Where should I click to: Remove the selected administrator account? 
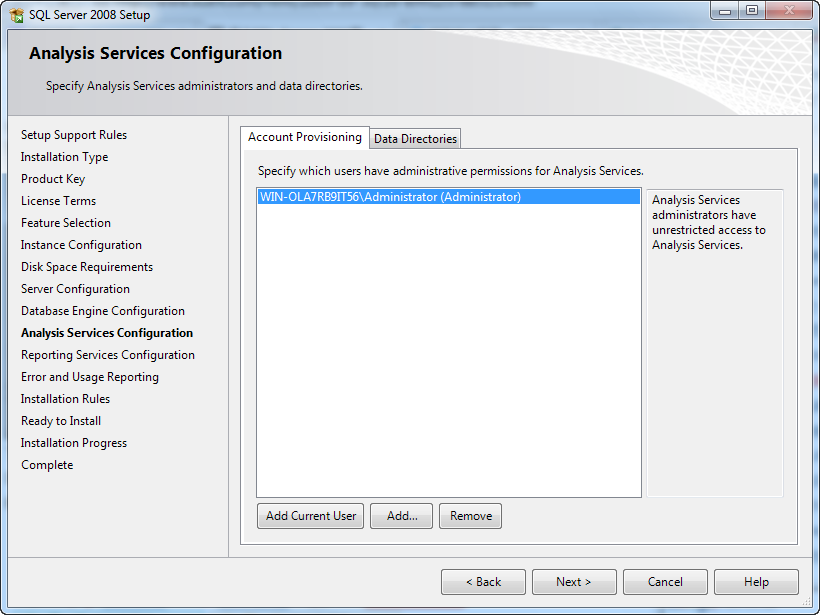click(470, 516)
